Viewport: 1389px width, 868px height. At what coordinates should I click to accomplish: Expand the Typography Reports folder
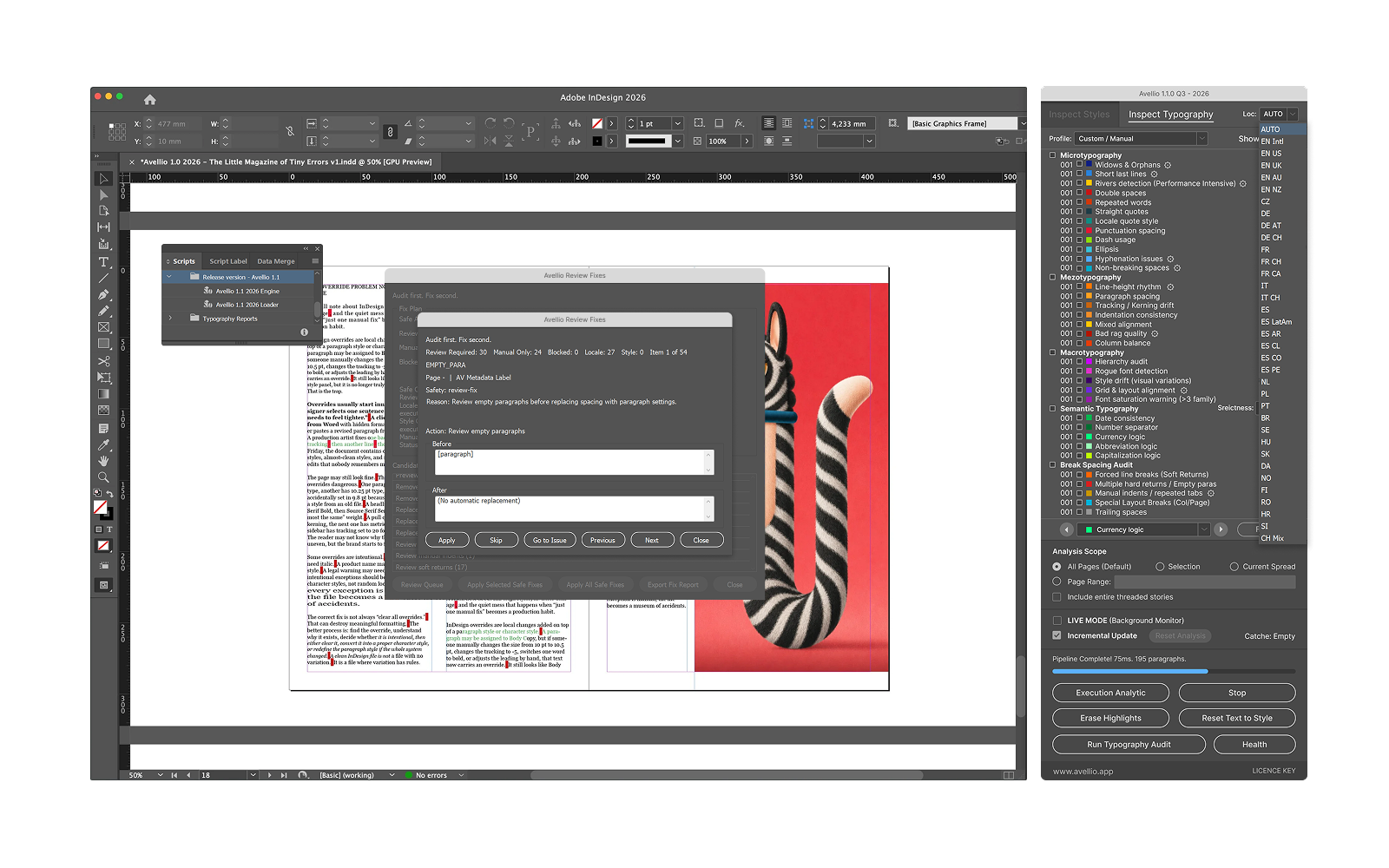170,319
